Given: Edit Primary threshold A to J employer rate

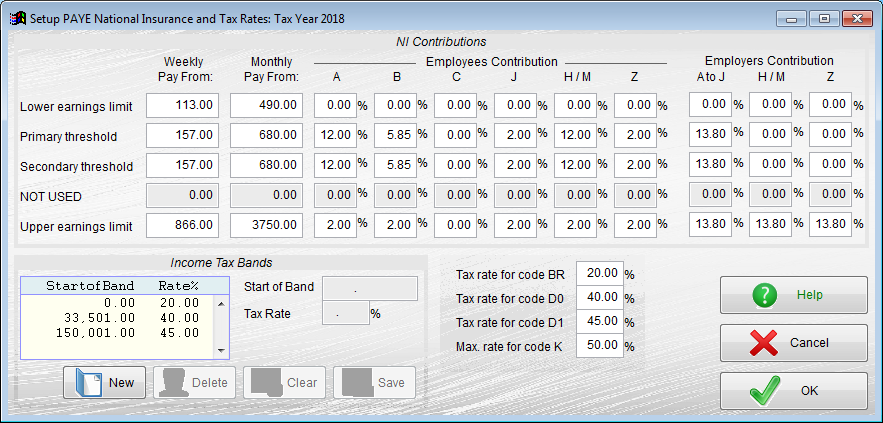Looking at the screenshot, I should [711, 134].
